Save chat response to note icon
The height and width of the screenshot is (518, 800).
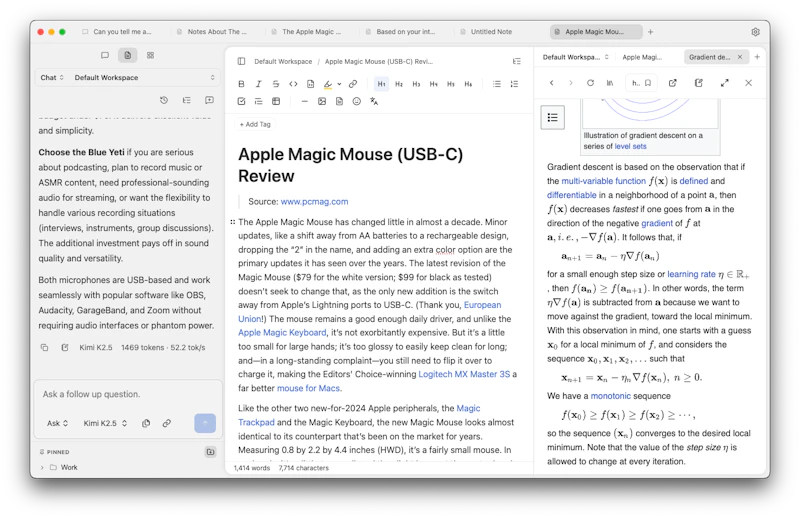pyautogui.click(x=65, y=348)
